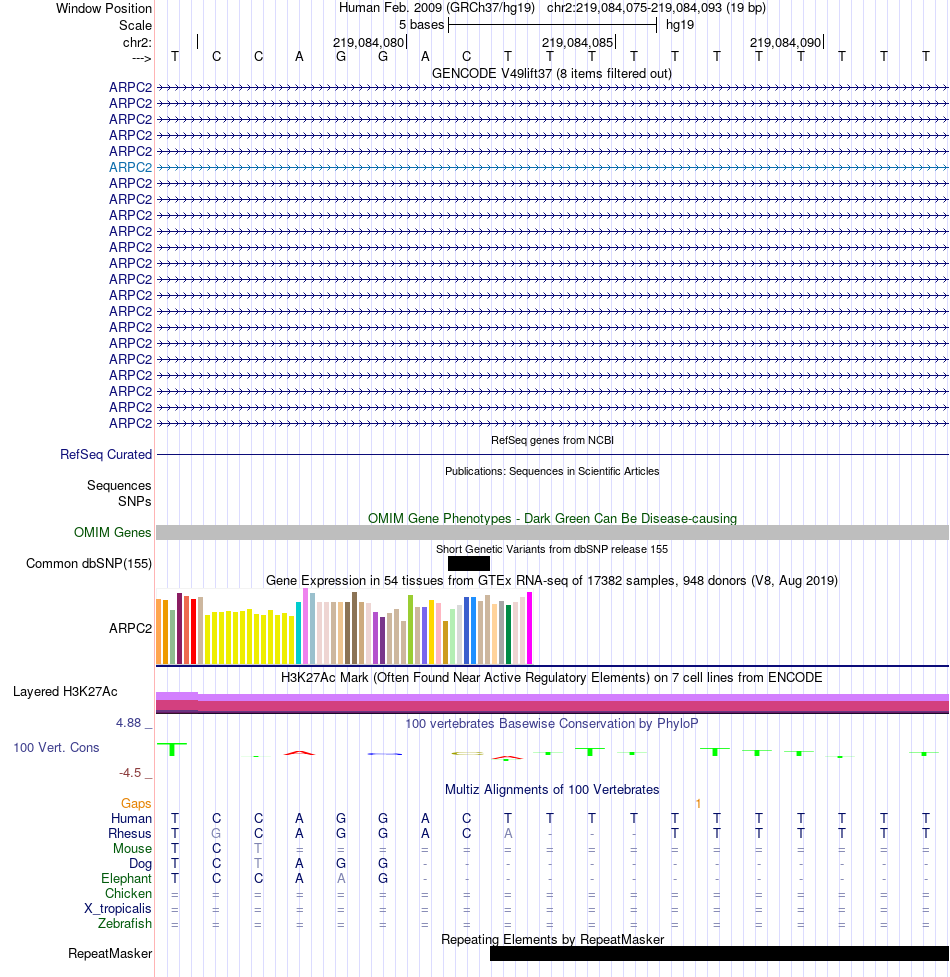
Task: Click the '--->' sequence direction label
Action: coord(141,58)
